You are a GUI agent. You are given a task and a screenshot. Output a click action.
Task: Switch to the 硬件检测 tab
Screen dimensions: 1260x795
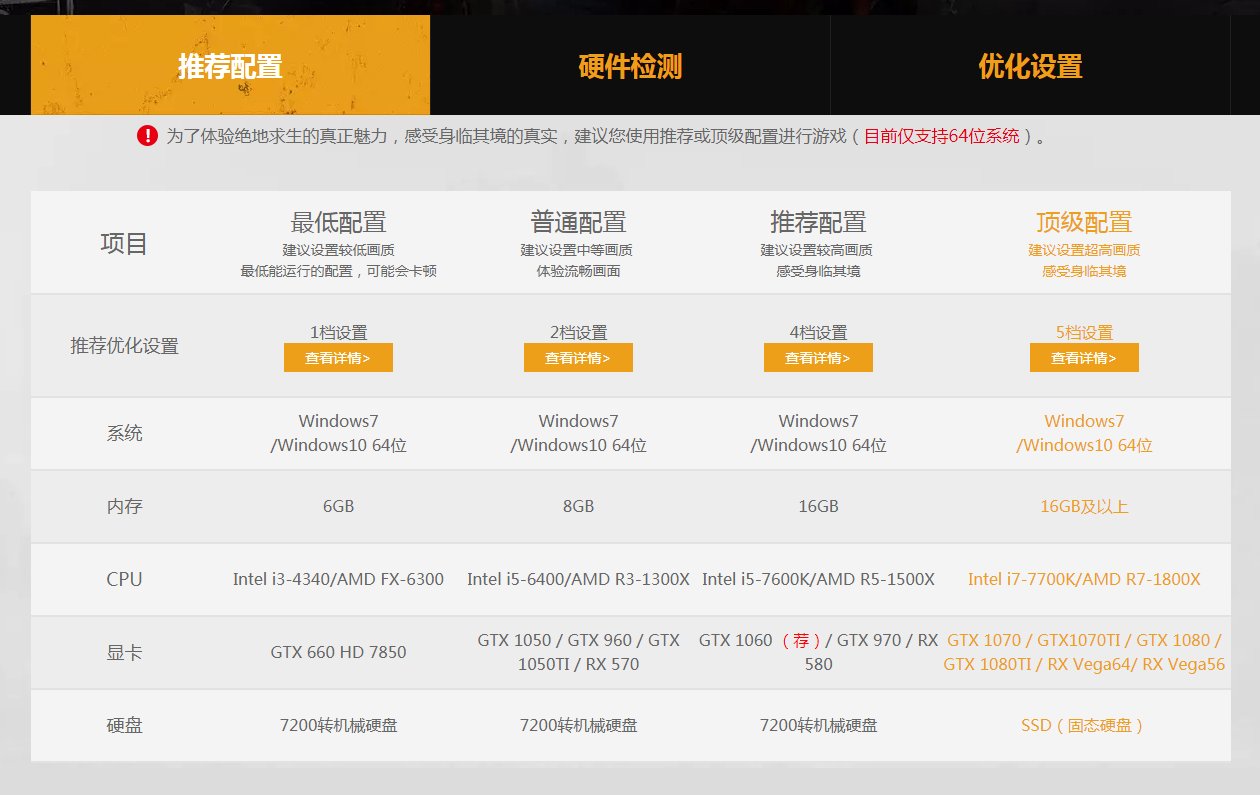[629, 64]
